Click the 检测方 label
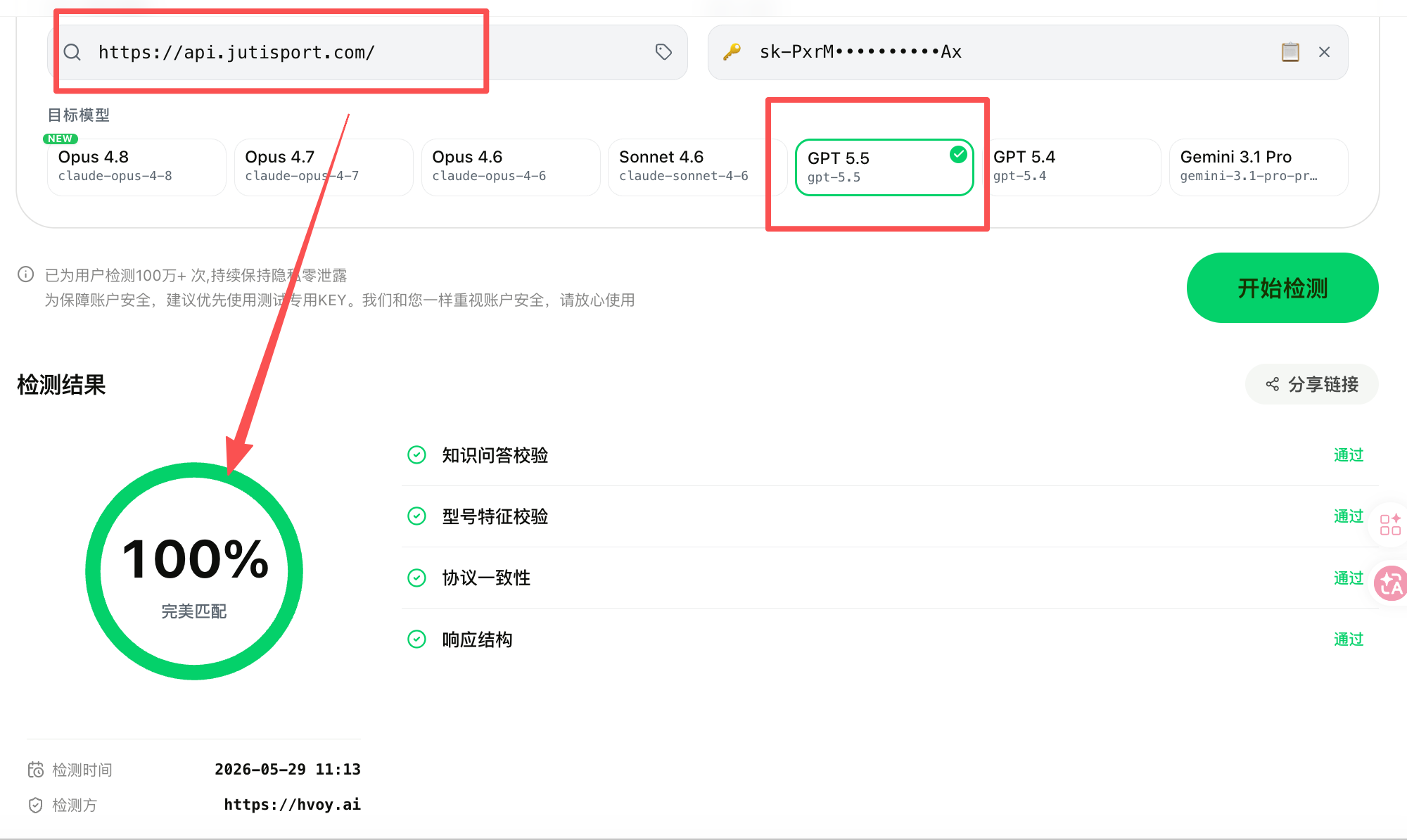This screenshot has width=1407, height=840. click(x=75, y=805)
